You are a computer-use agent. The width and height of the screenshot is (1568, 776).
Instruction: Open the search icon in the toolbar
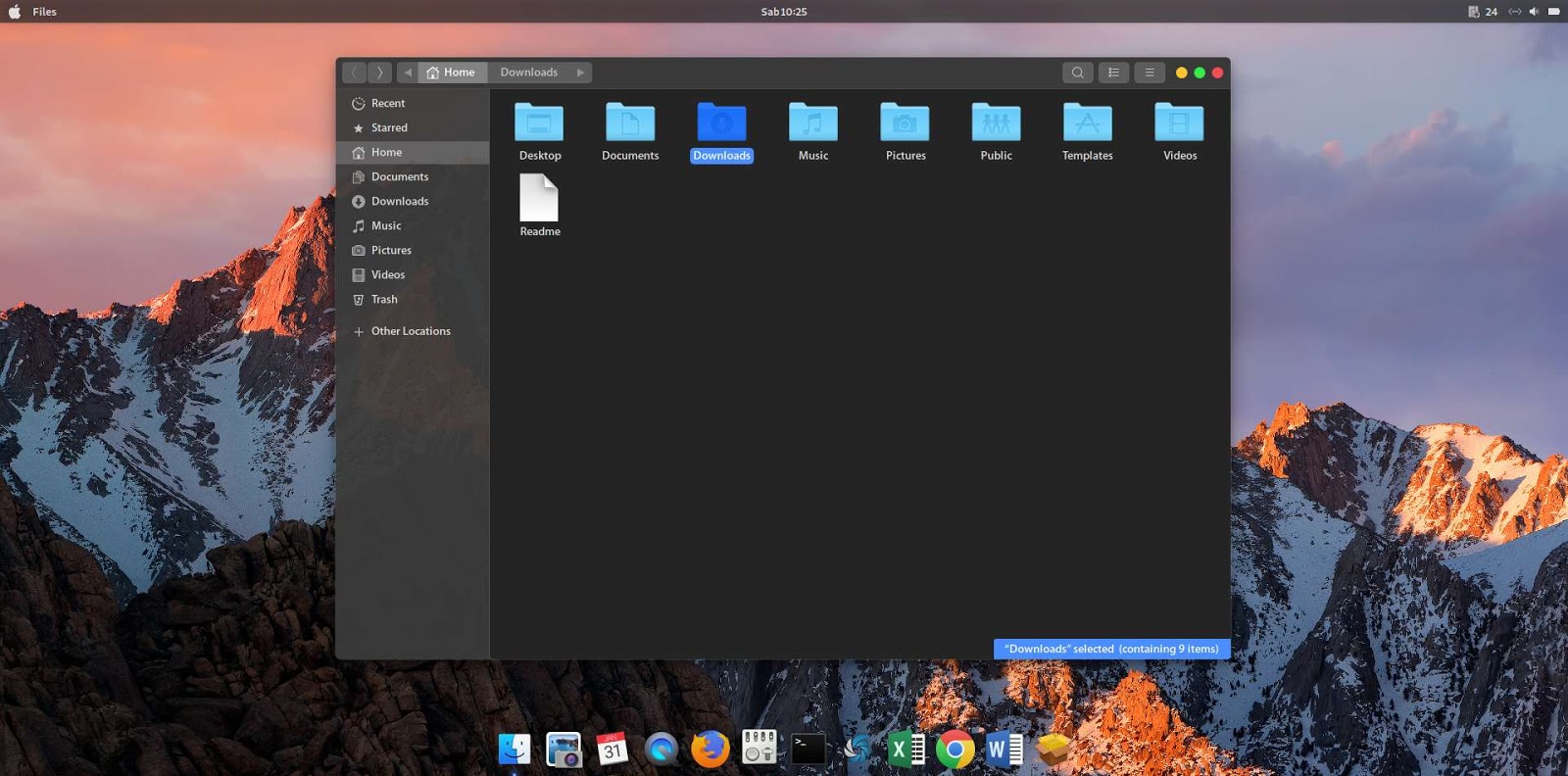[x=1077, y=73]
